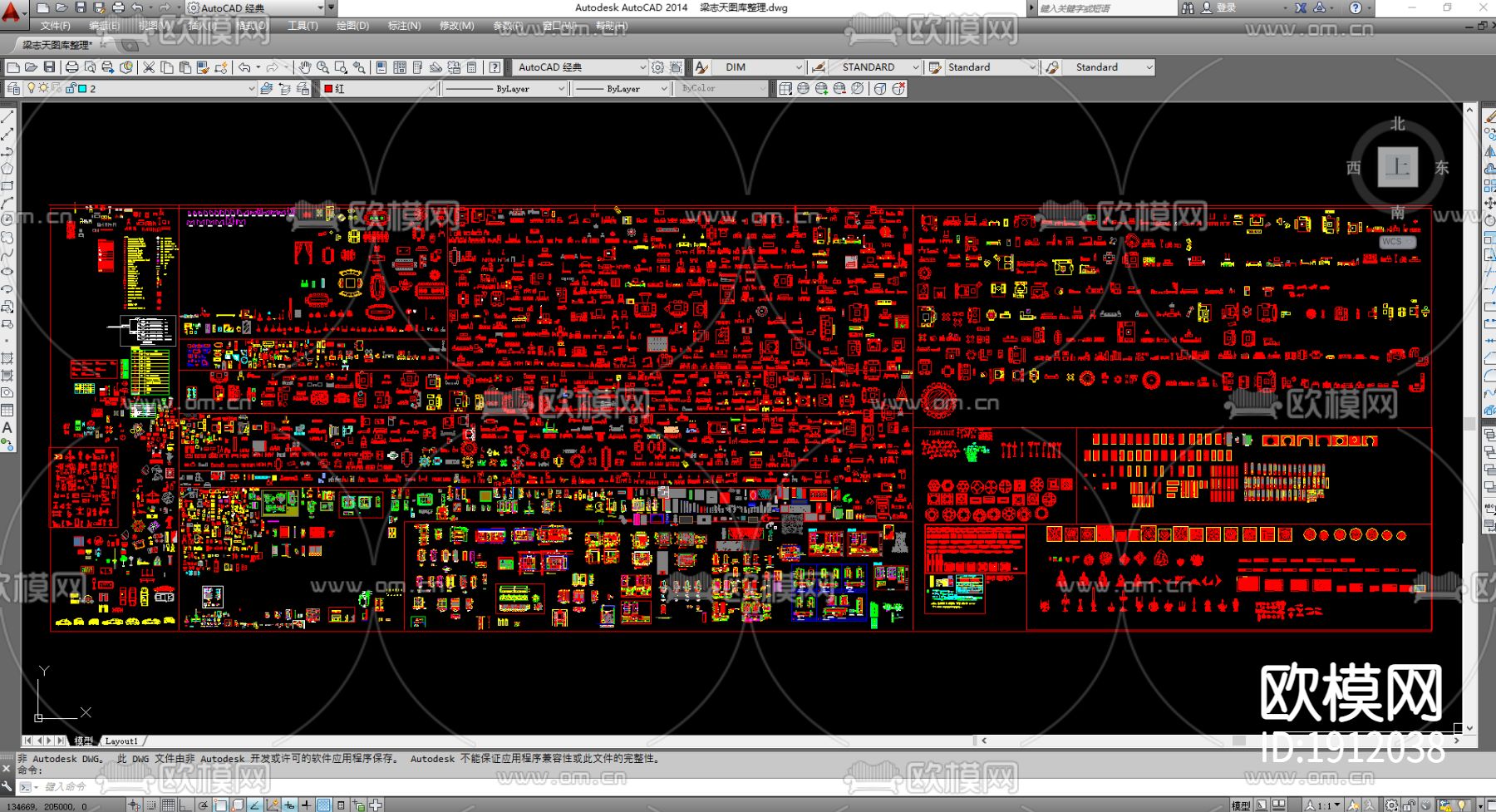Expand the Quick Access toolbar customize arrow
Viewport: 1496px width, 812px height.
click(332, 7)
